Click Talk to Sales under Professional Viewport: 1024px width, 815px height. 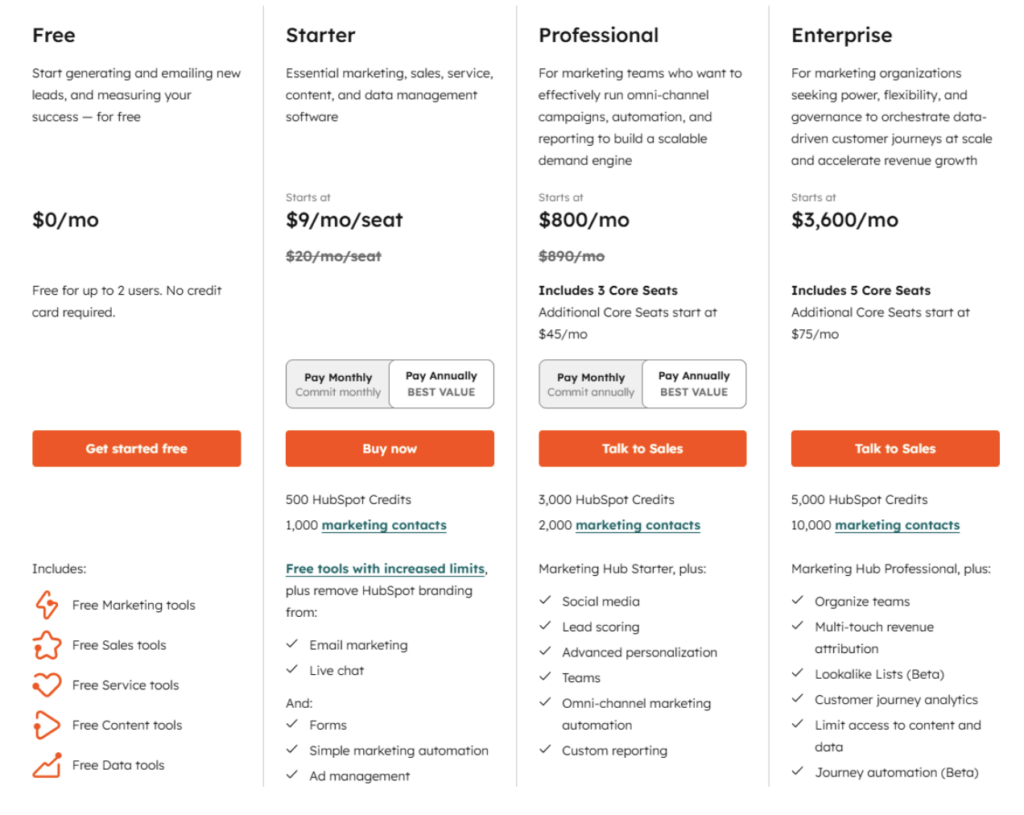click(x=642, y=449)
